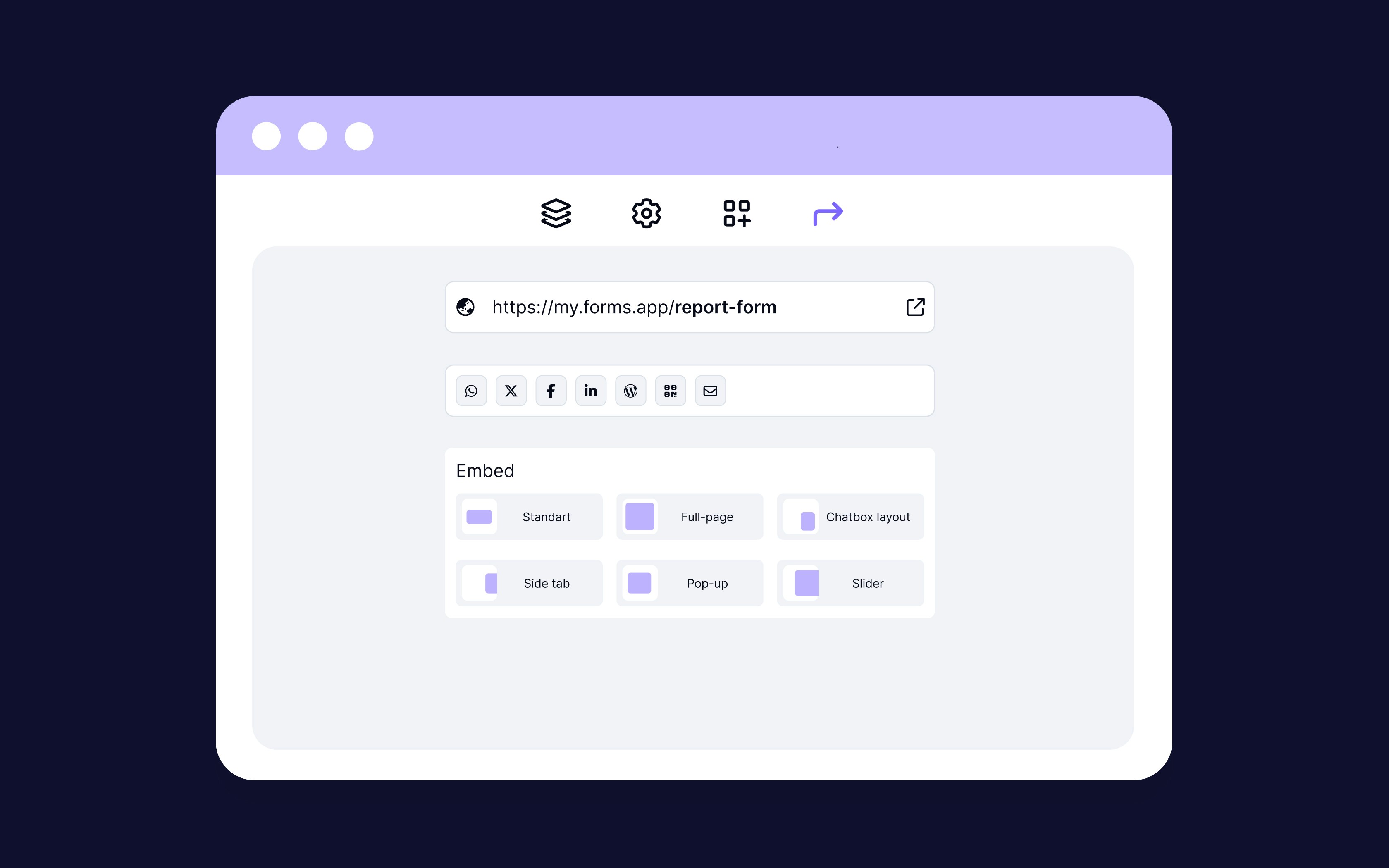1389x868 pixels.
Task: Share the form via WhatsApp
Action: 471,390
